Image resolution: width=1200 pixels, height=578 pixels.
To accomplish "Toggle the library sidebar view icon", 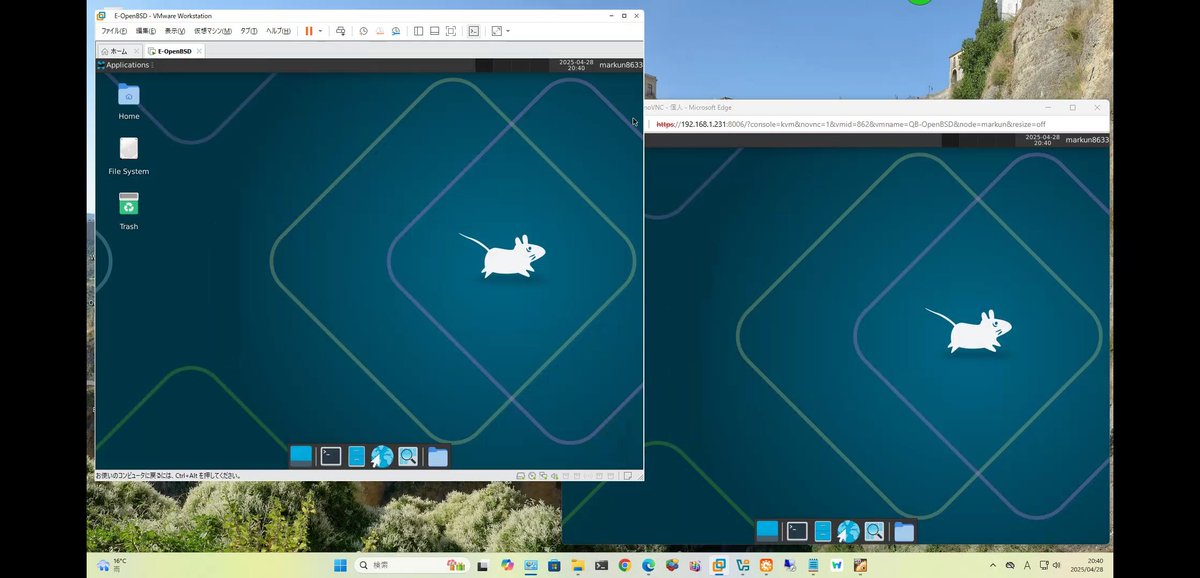I will [x=418, y=31].
